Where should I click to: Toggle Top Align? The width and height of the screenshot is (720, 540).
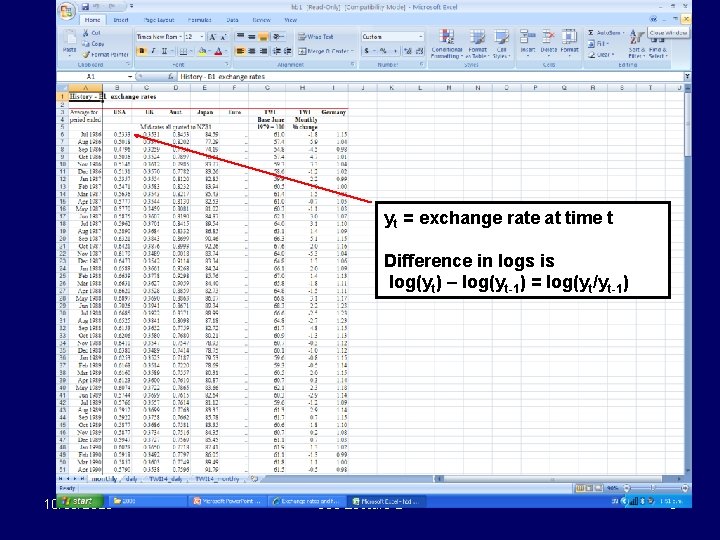pos(240,37)
